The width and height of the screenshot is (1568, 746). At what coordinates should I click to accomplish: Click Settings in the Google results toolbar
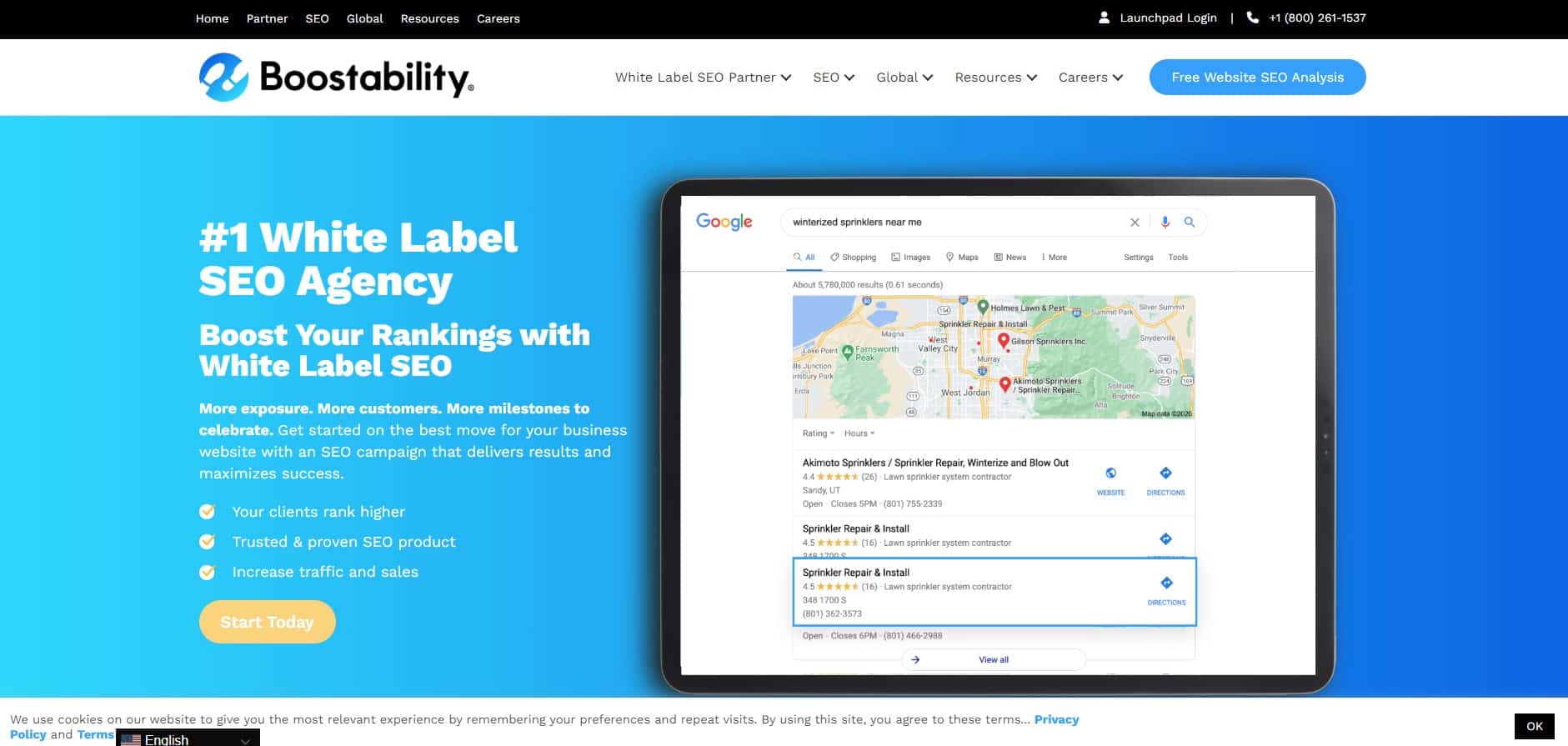(x=1138, y=258)
